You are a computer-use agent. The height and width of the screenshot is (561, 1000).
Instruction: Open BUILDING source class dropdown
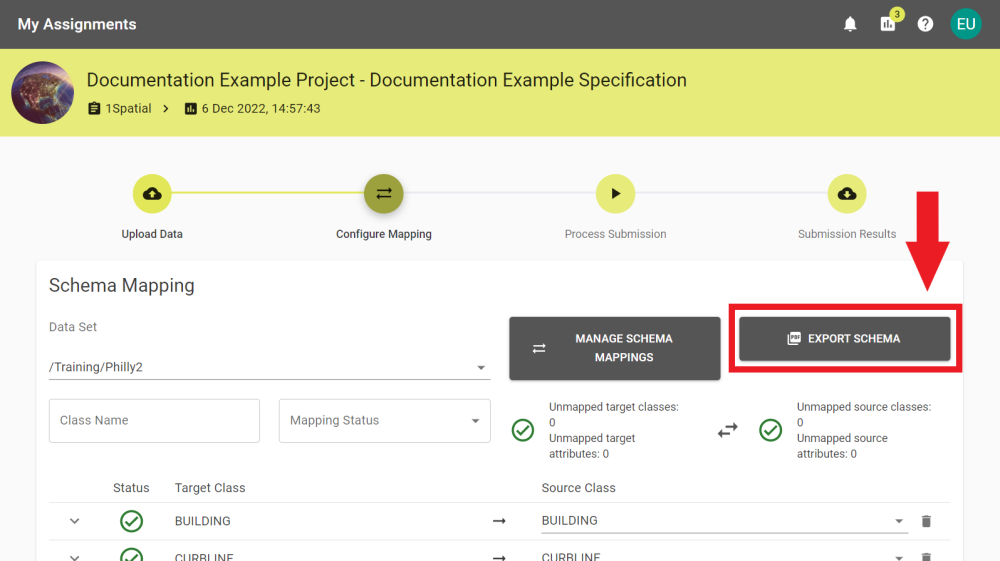(724, 521)
